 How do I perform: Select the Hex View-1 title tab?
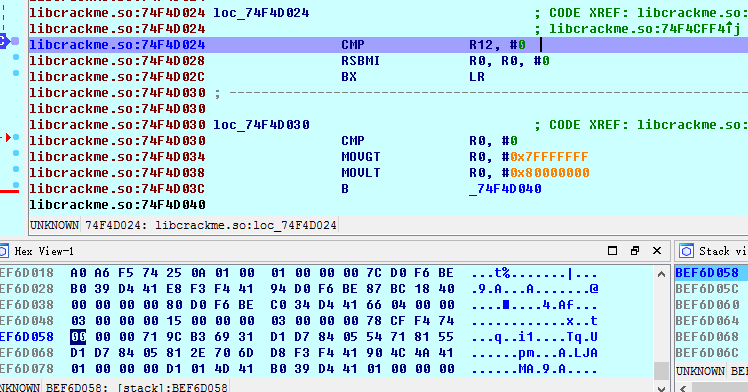[44, 251]
